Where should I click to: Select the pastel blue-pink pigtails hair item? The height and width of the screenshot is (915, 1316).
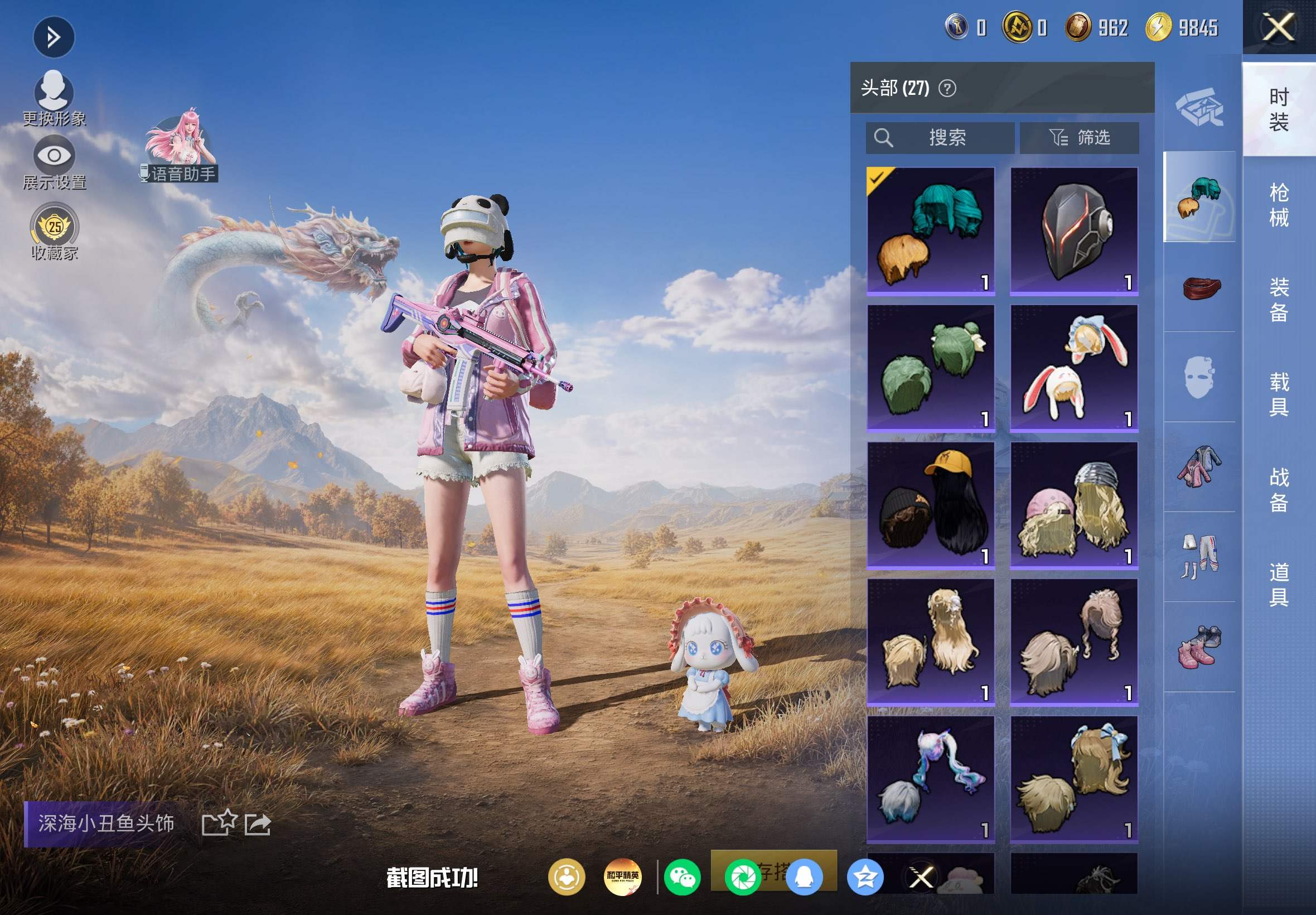[x=931, y=779]
